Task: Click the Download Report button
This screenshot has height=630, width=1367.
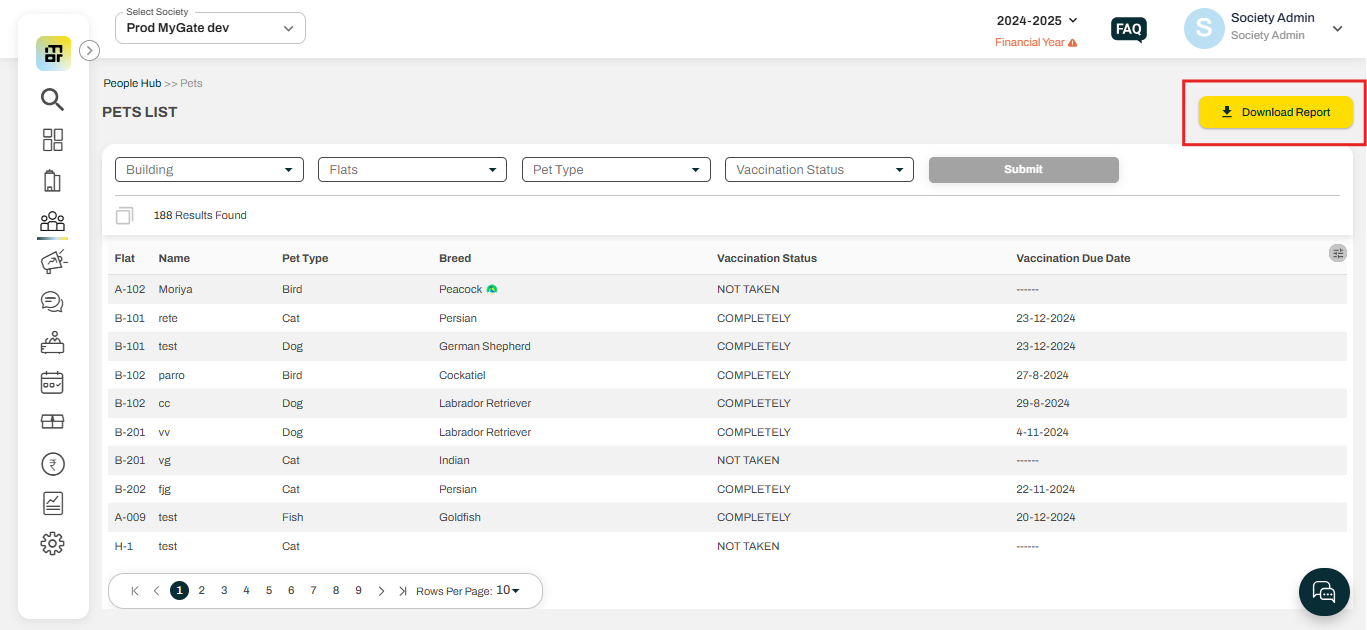Action: 1276,112
